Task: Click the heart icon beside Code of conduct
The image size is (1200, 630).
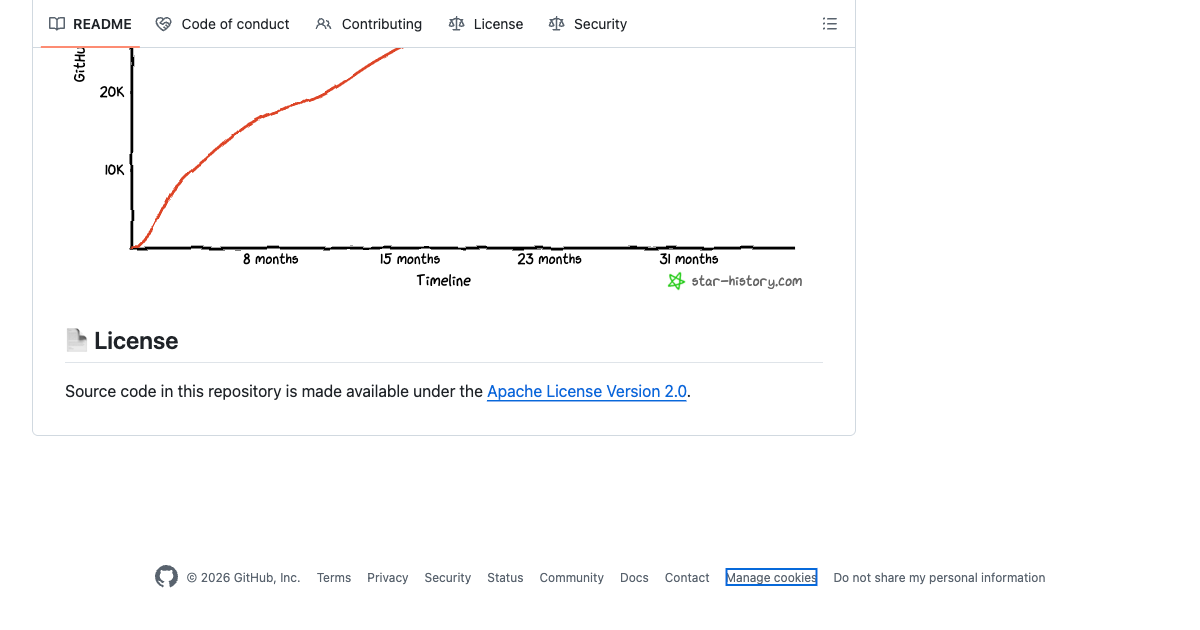Action: (161, 23)
